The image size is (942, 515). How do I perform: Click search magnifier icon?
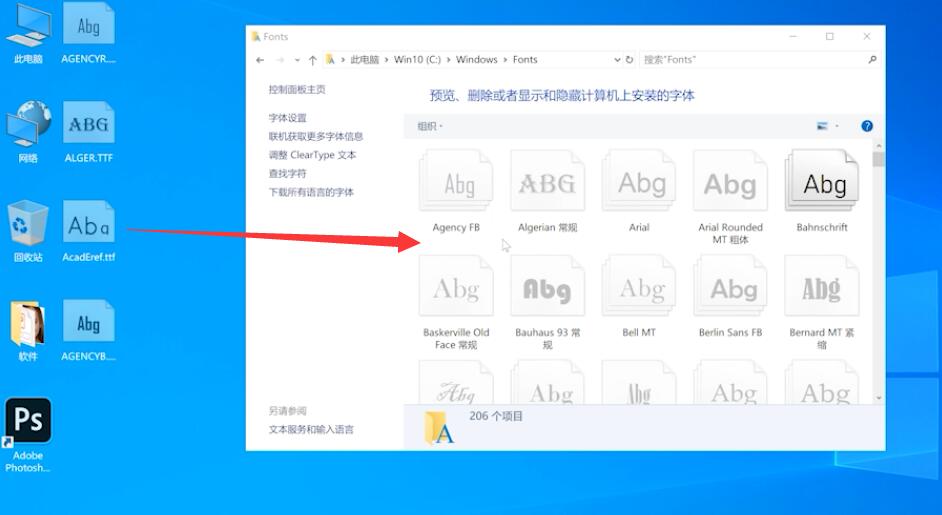(872, 59)
